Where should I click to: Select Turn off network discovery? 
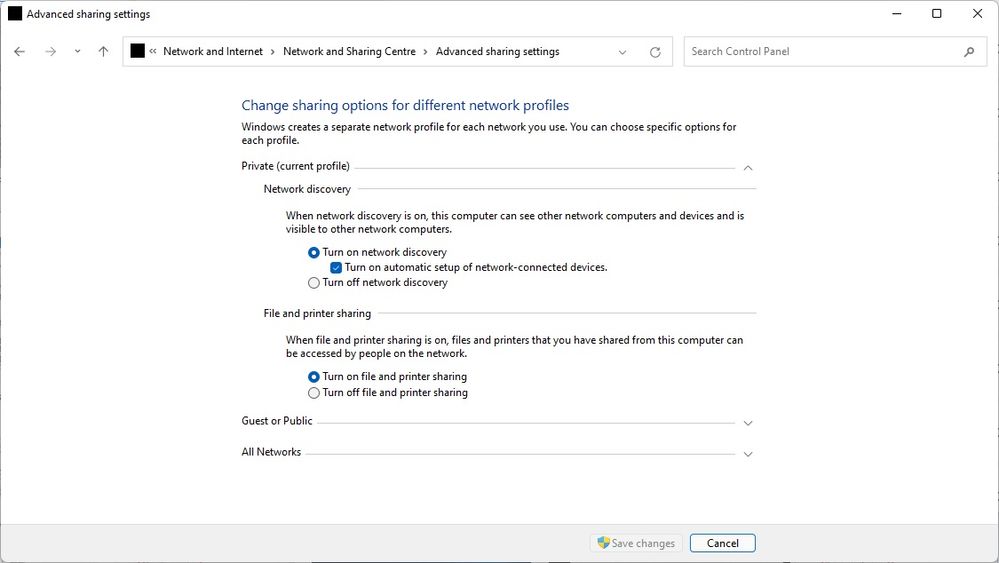(314, 283)
